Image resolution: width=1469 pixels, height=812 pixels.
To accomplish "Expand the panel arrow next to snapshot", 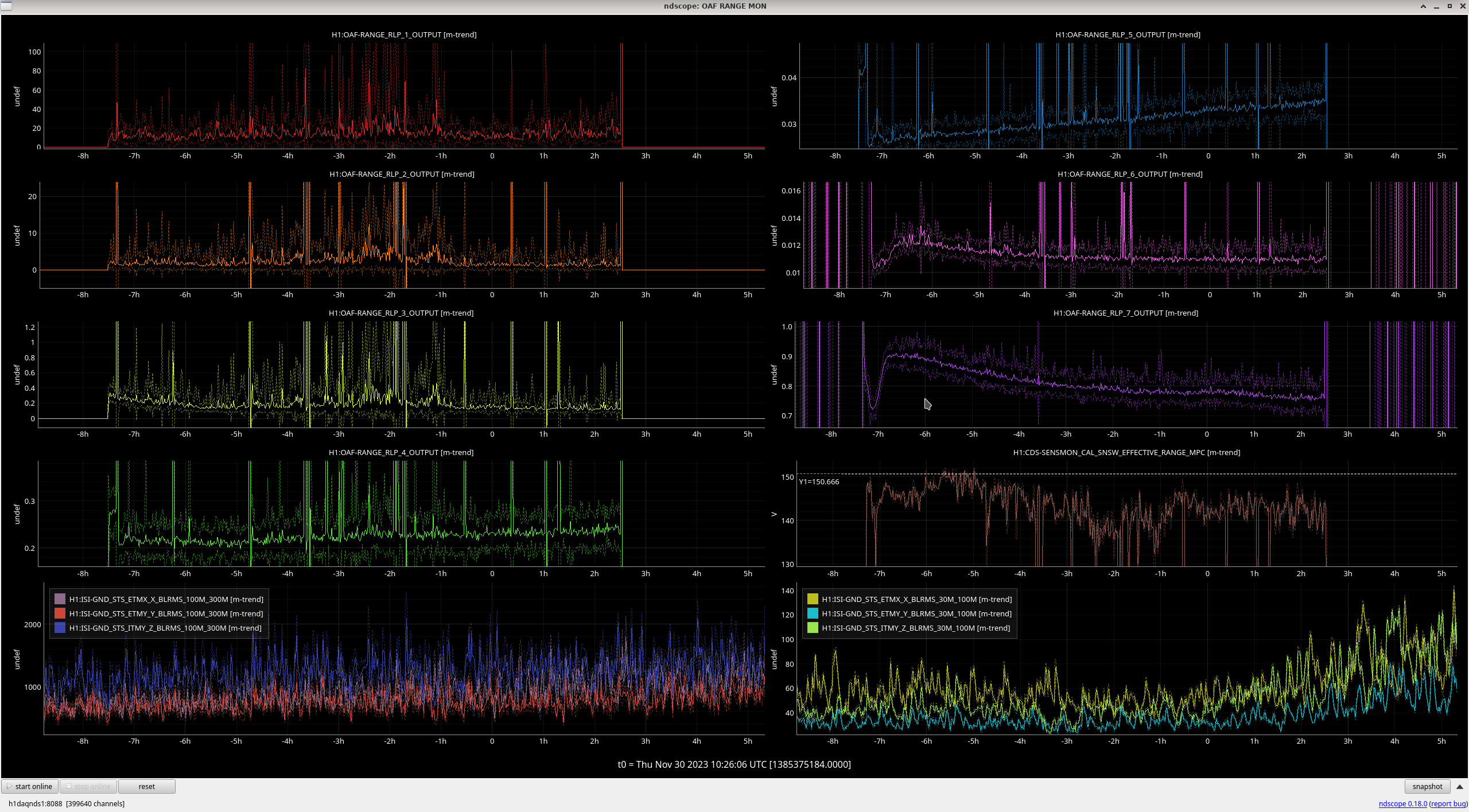I will pos(1460,786).
